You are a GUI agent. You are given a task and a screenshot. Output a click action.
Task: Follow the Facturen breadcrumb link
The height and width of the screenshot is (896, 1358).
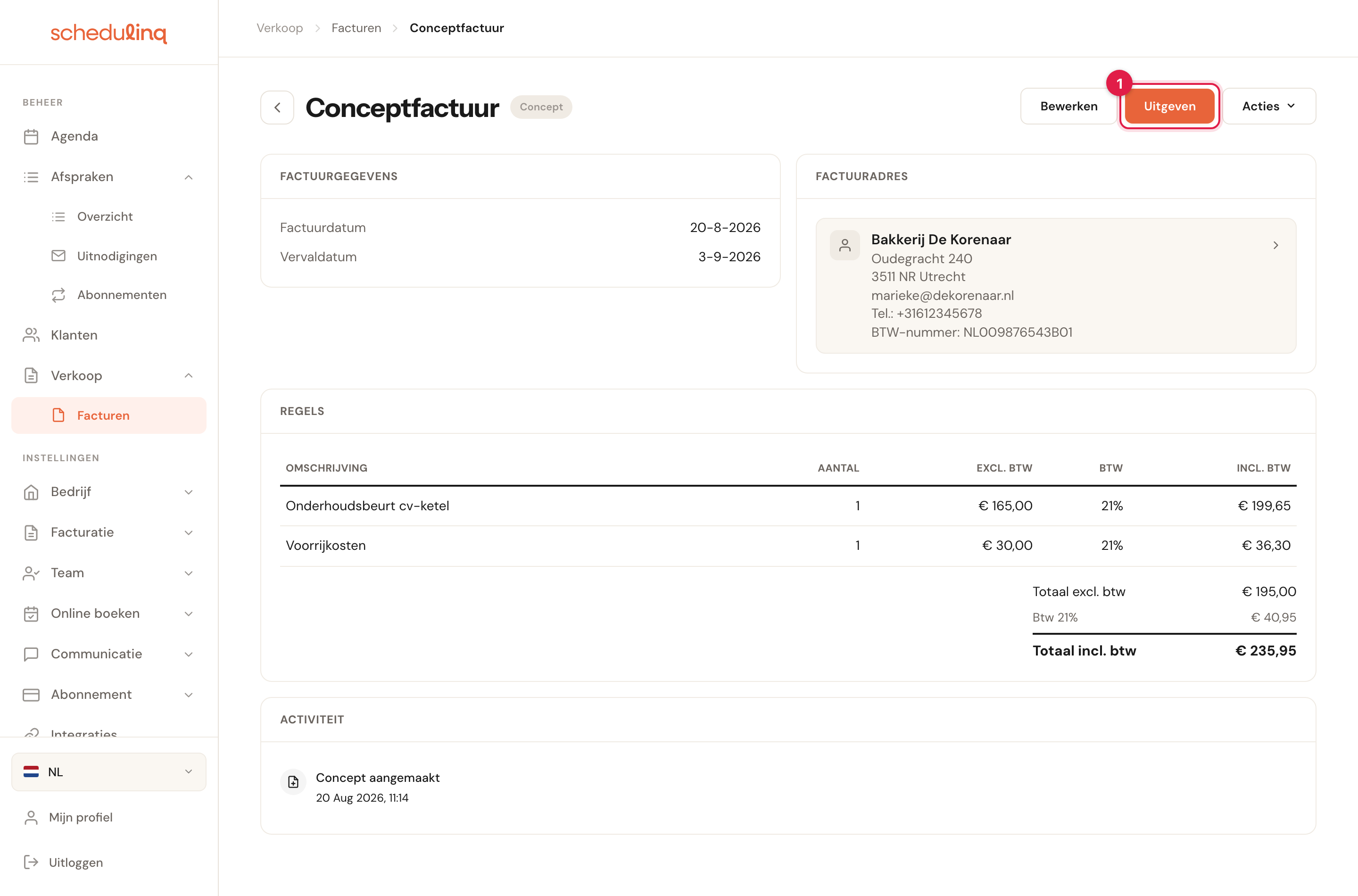pyautogui.click(x=356, y=28)
